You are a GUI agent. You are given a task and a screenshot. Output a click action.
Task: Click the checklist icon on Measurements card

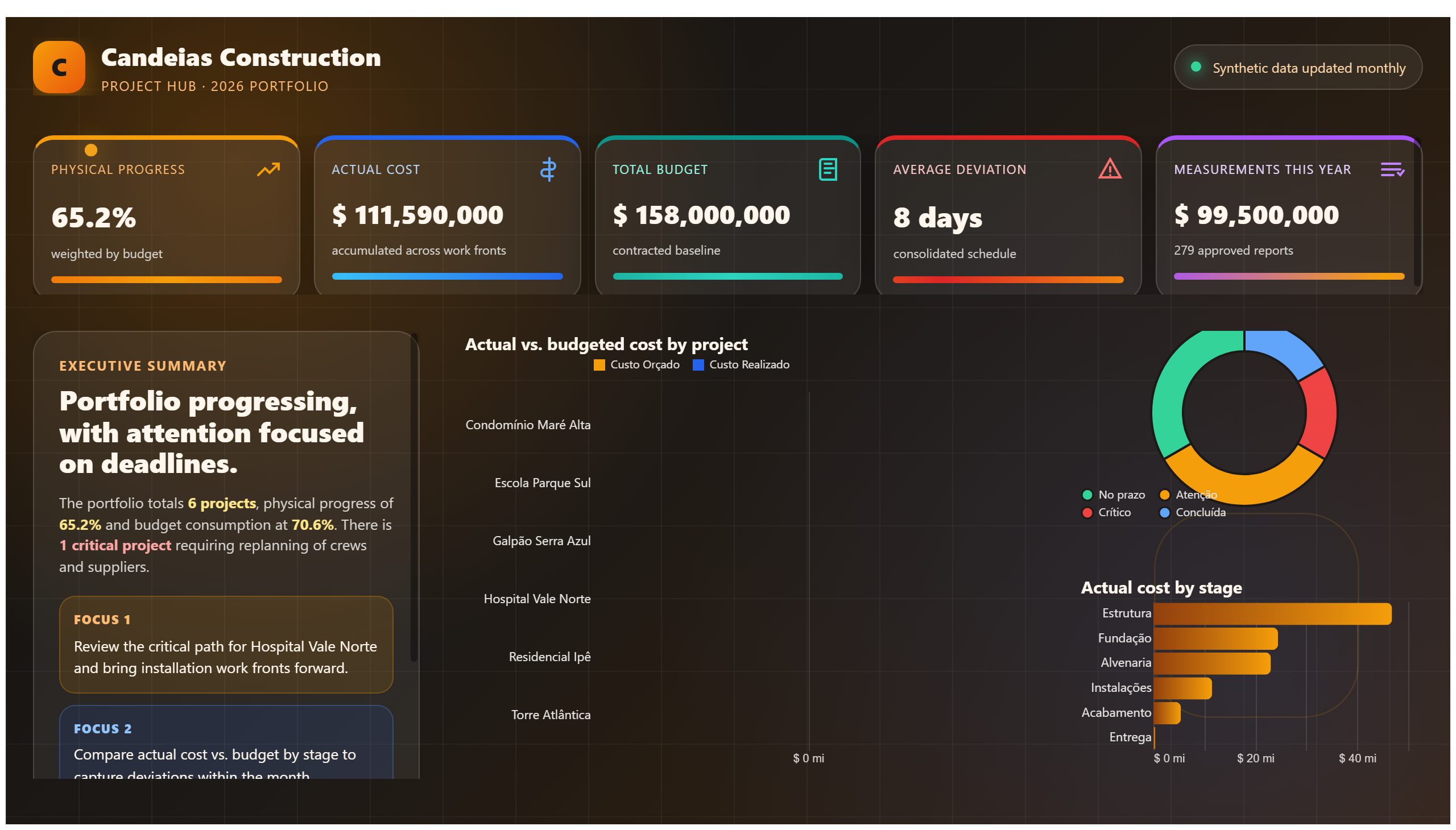(x=1392, y=169)
